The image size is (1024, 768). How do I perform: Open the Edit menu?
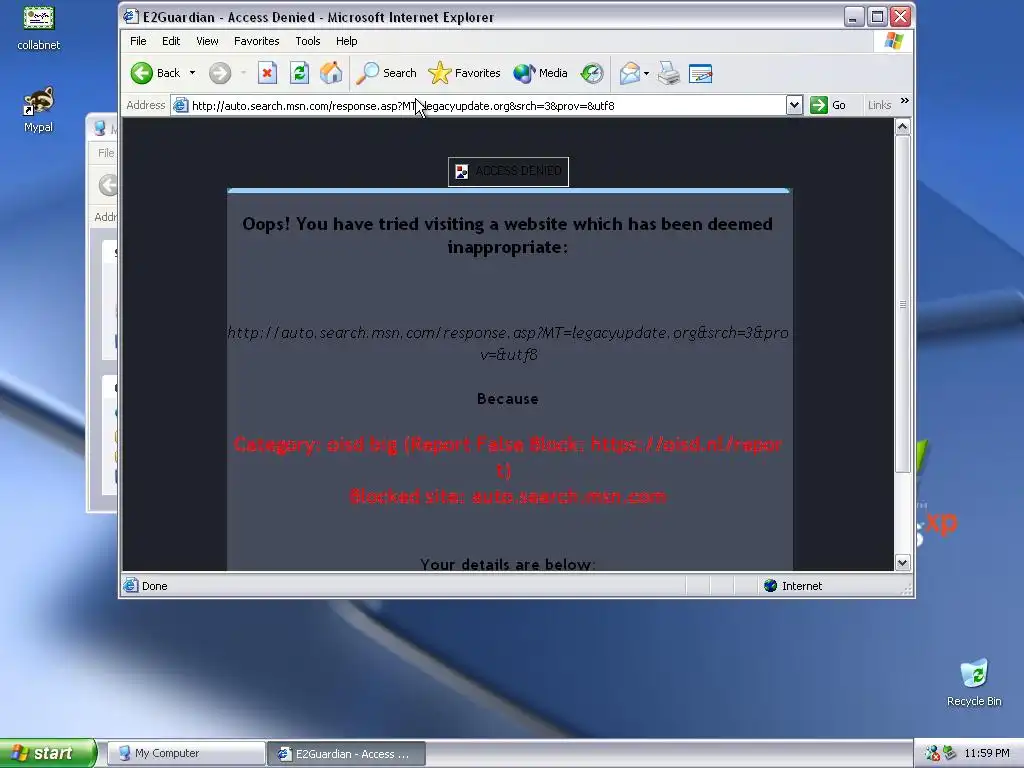[171, 41]
